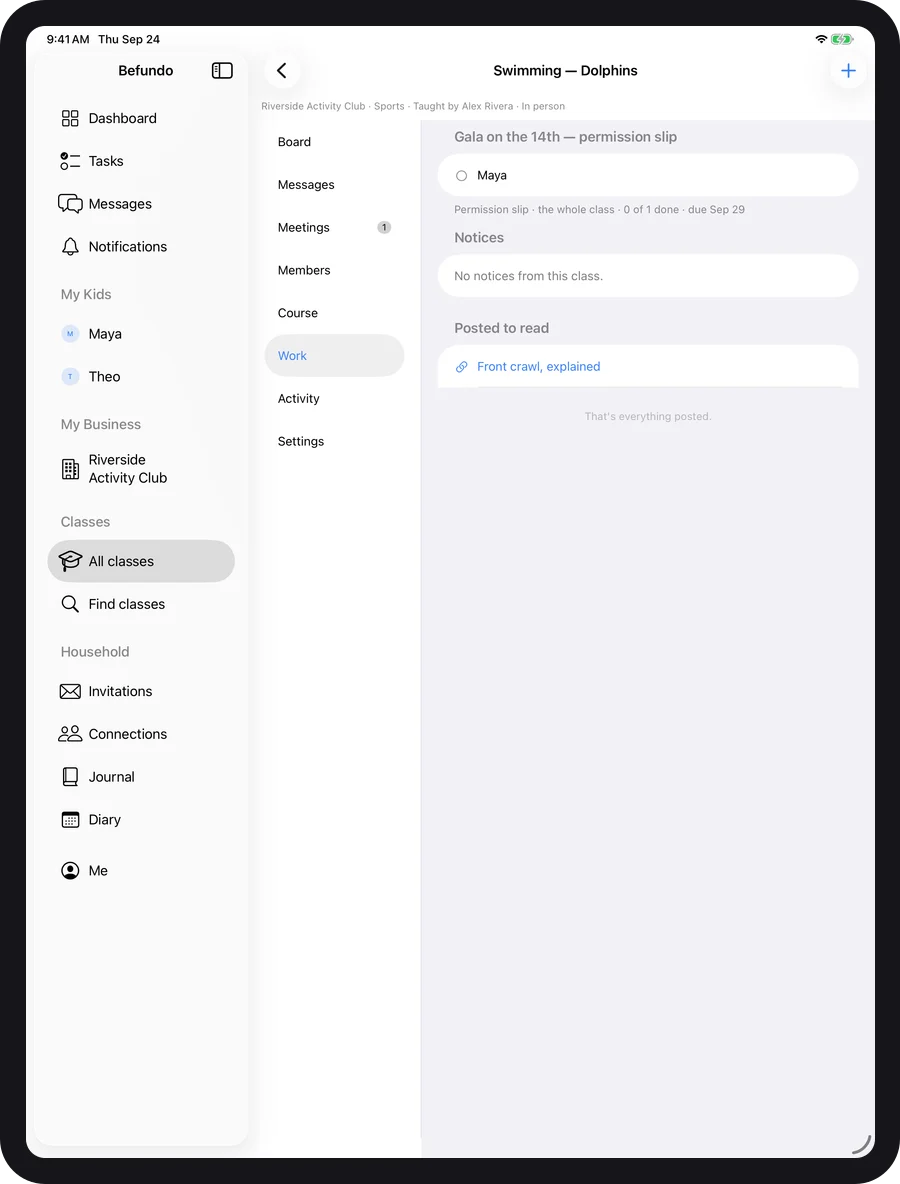Open the Front crawl, explained link
This screenshot has width=900, height=1184.
pyautogui.click(x=538, y=366)
